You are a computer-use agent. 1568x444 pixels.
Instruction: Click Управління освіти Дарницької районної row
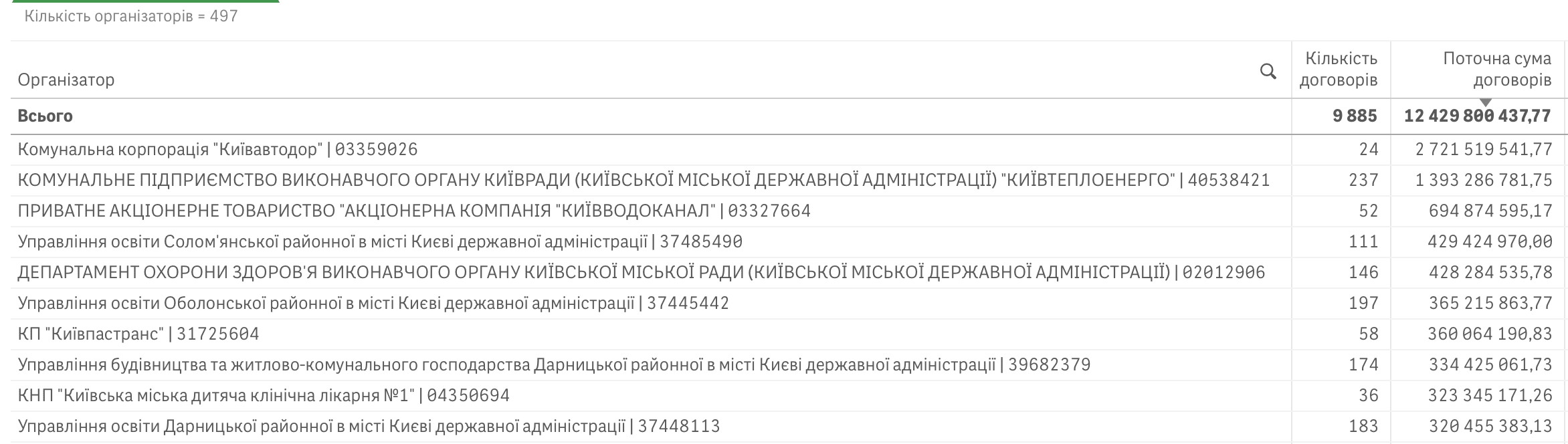368,426
